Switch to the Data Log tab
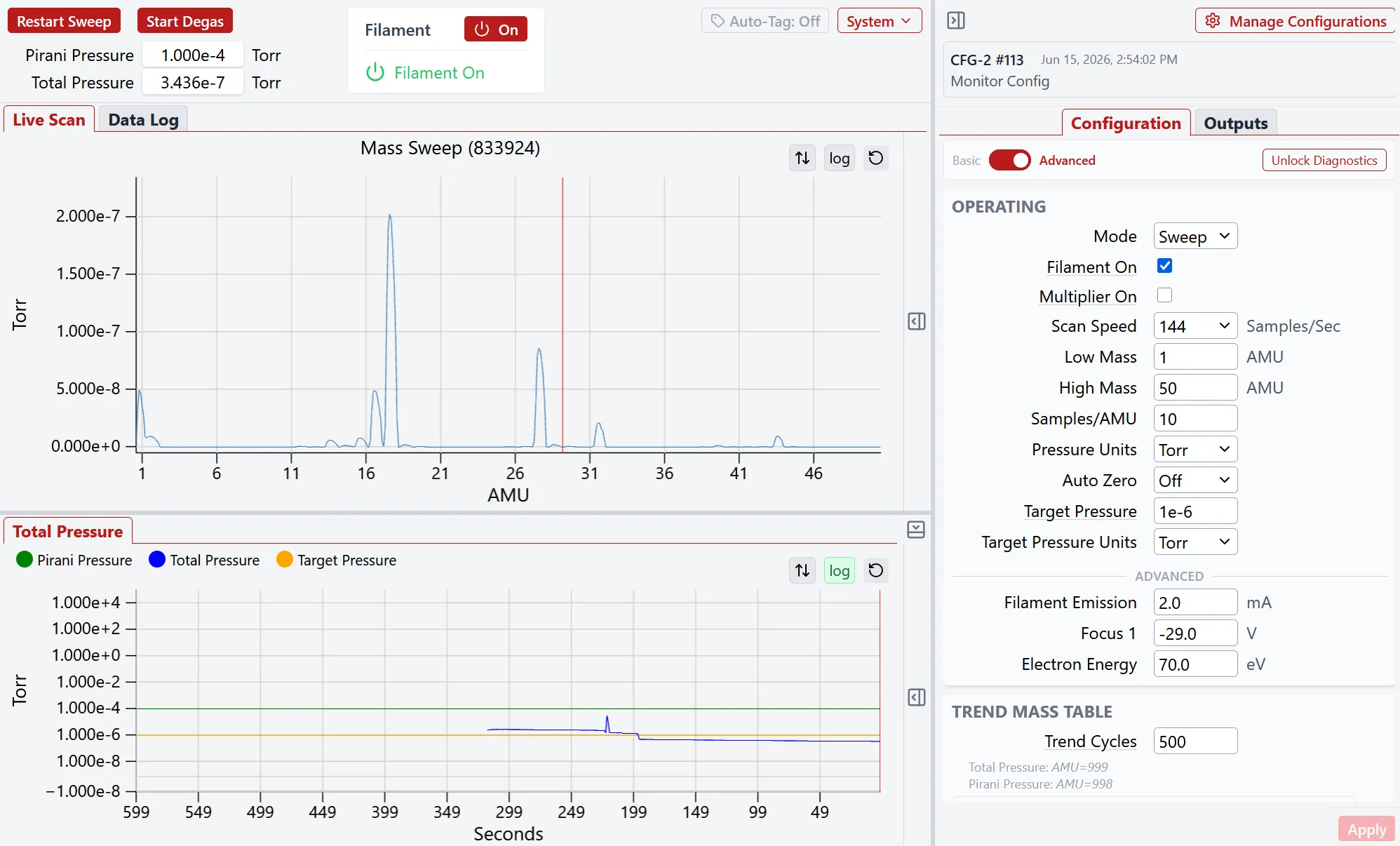The image size is (1400, 846). [143, 120]
